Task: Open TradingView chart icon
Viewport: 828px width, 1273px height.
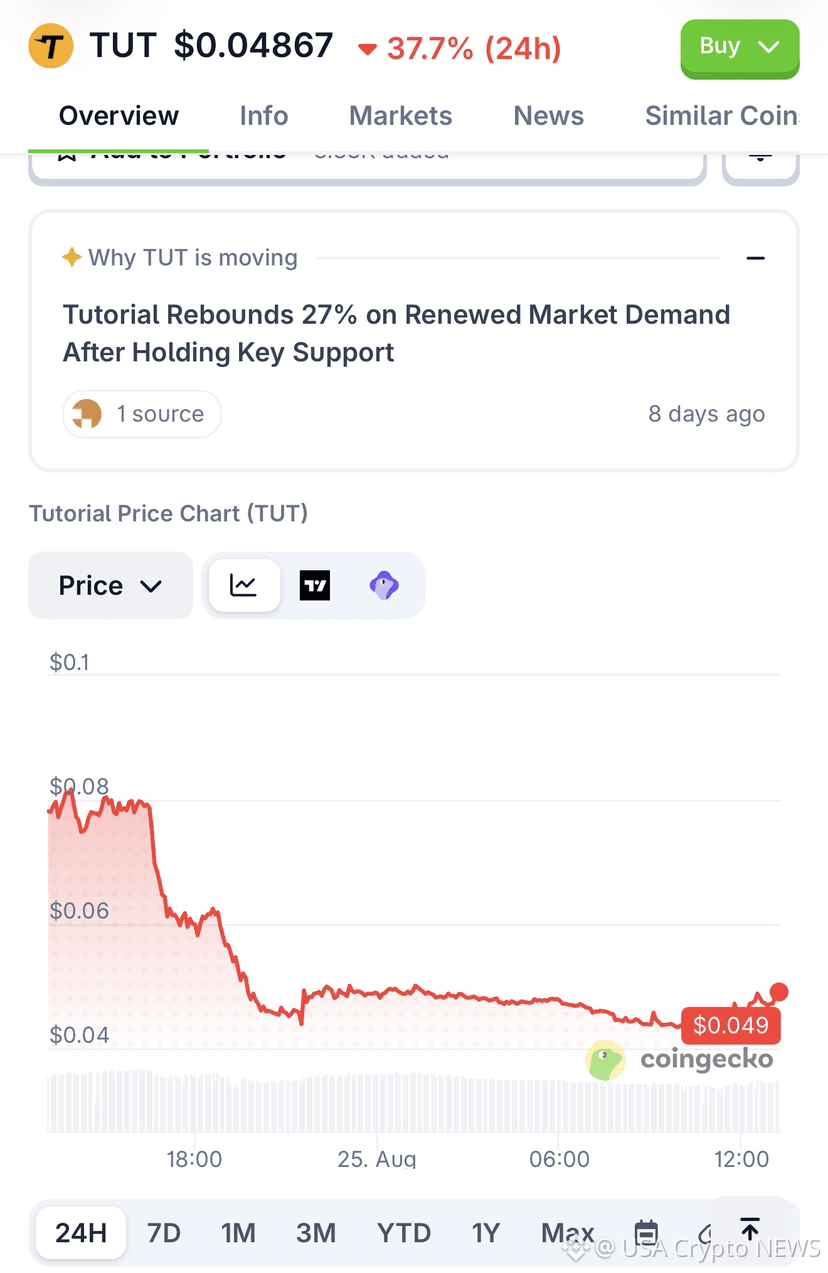Action: pyautogui.click(x=315, y=585)
